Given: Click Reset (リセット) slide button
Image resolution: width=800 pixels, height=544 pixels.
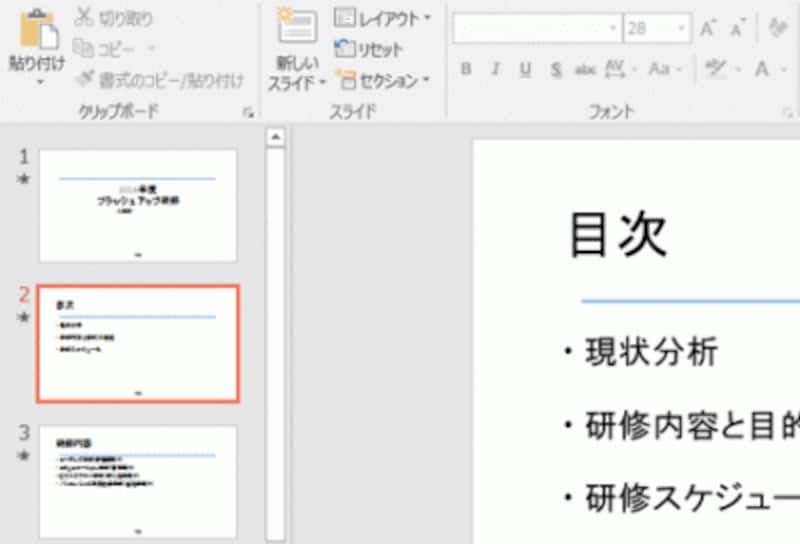Looking at the screenshot, I should click(x=368, y=50).
